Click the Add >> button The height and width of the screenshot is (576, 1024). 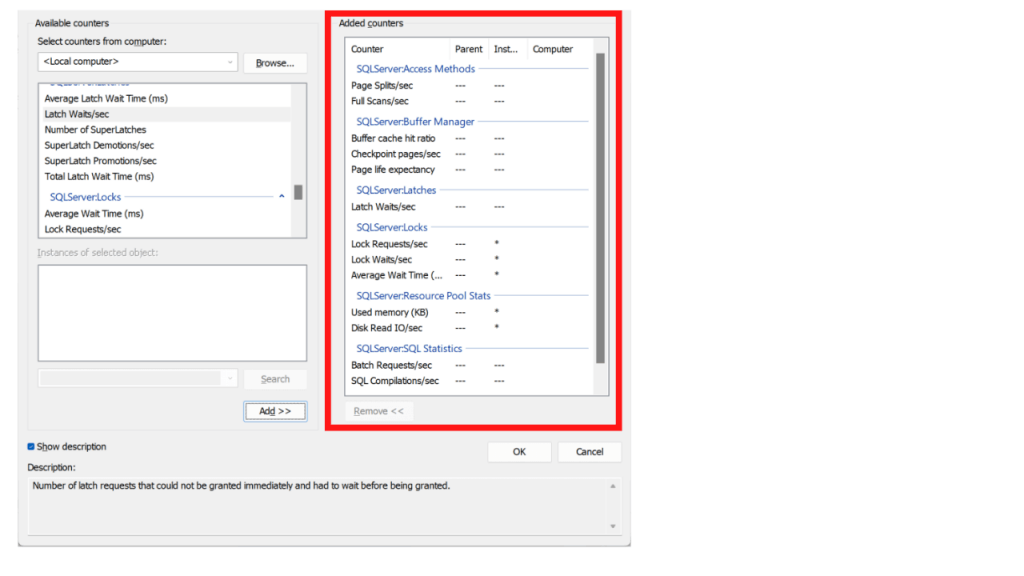tap(275, 411)
